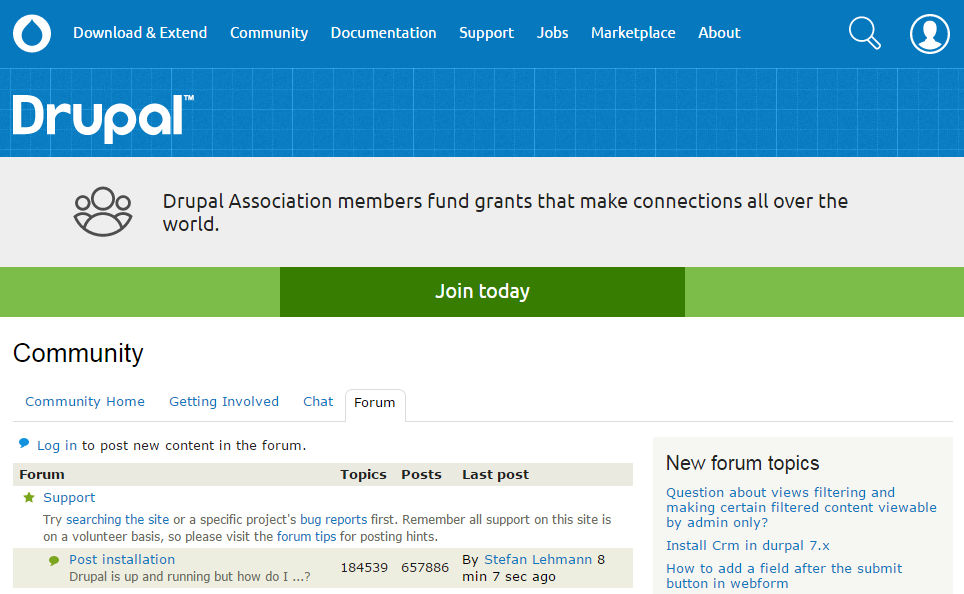Open the Documentation menu item
Viewport: 964px width, 594px height.
coord(383,33)
